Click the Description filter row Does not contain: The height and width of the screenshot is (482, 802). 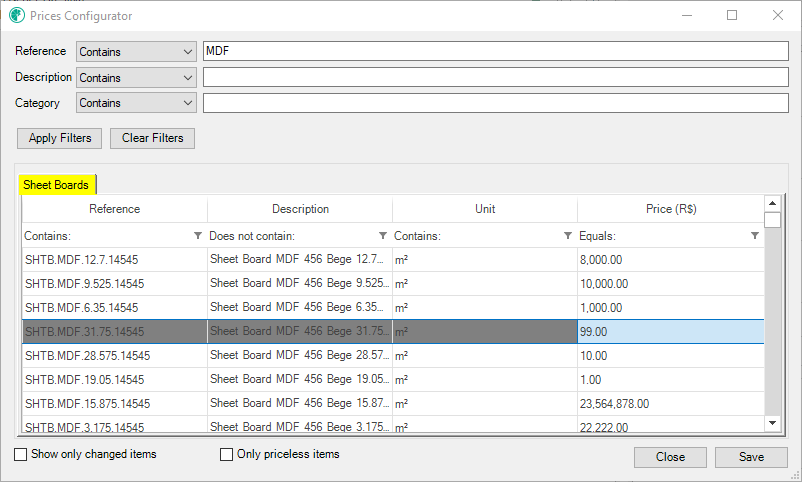pyautogui.click(x=300, y=236)
